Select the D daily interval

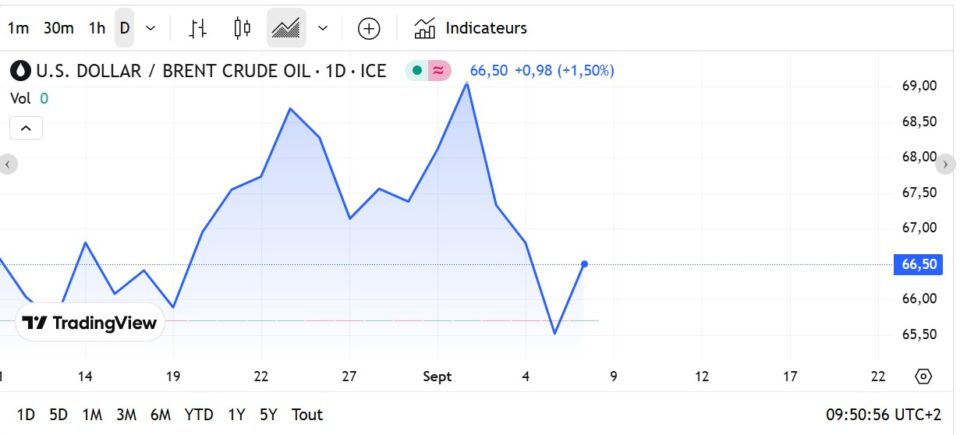pyautogui.click(x=124, y=28)
